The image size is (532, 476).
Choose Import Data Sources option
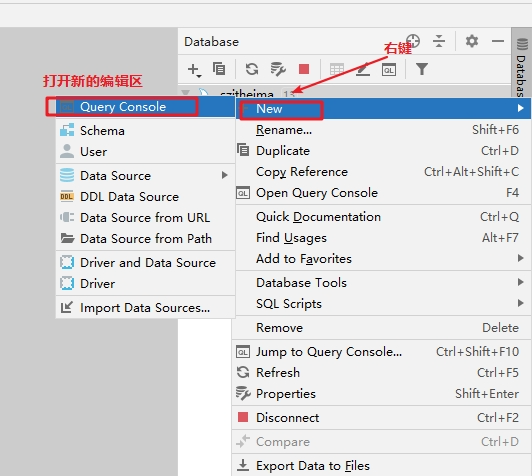(146, 308)
